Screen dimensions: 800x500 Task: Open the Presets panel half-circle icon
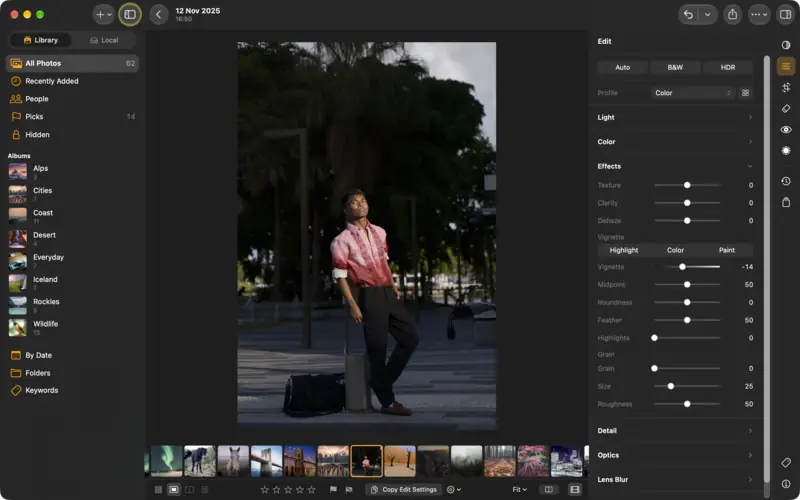(x=786, y=45)
